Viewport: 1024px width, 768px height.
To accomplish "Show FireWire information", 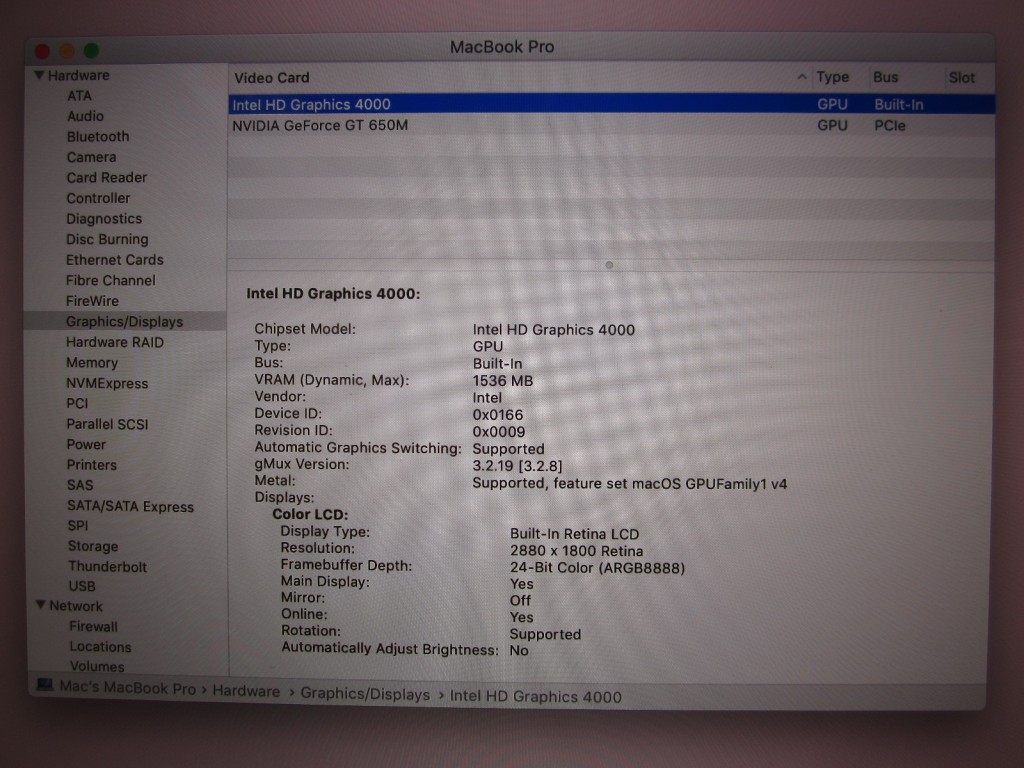I will tap(92, 301).
